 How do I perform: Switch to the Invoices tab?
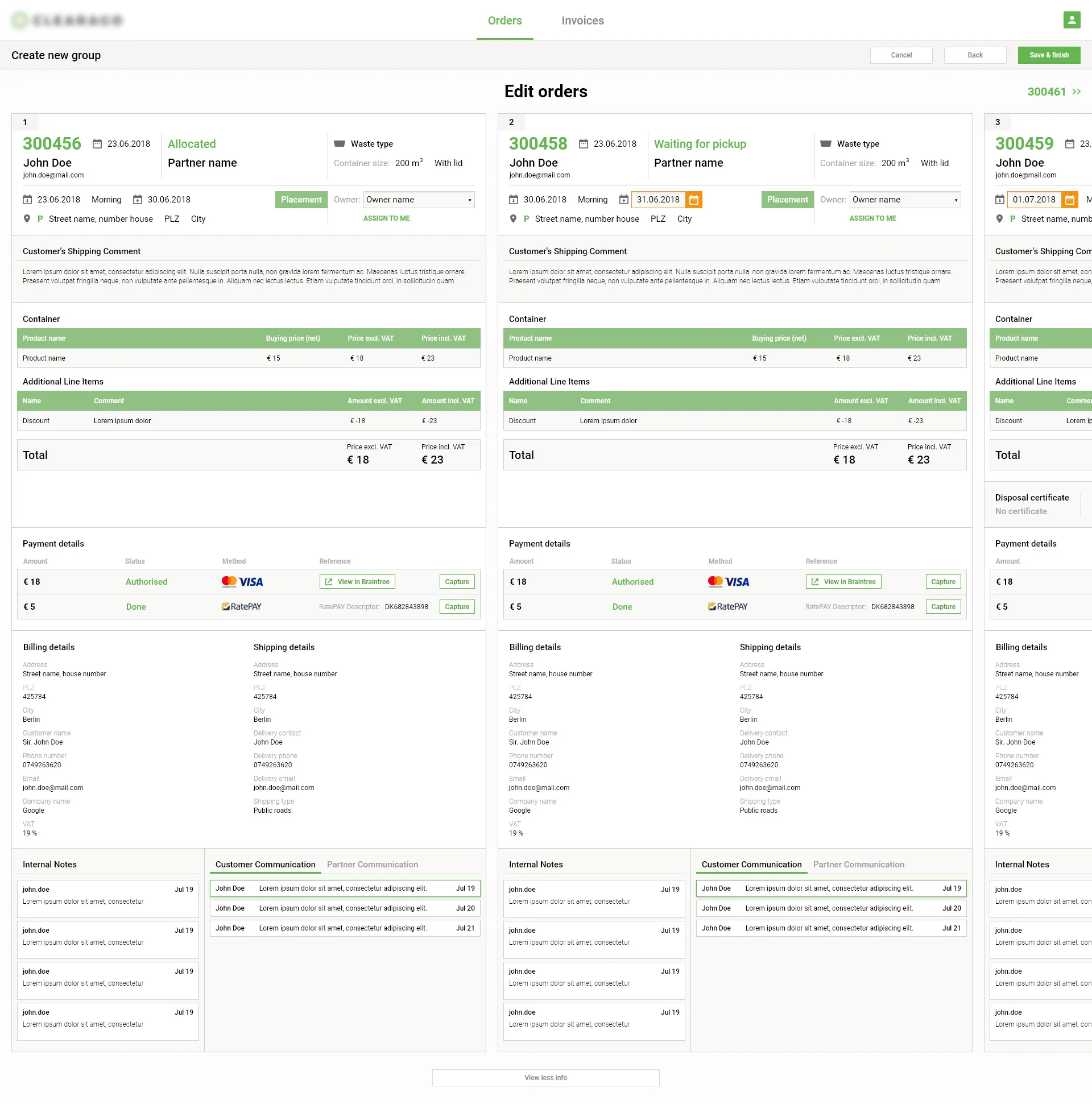pos(582,20)
